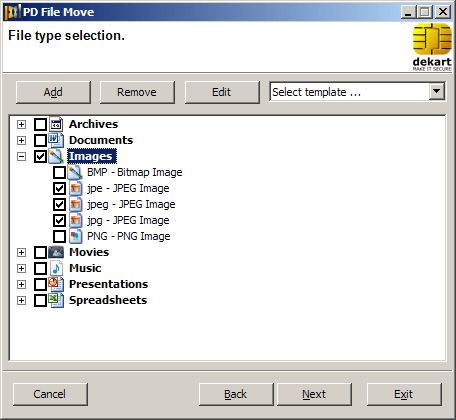Select the Movies label
456x420 pixels.
(x=89, y=252)
